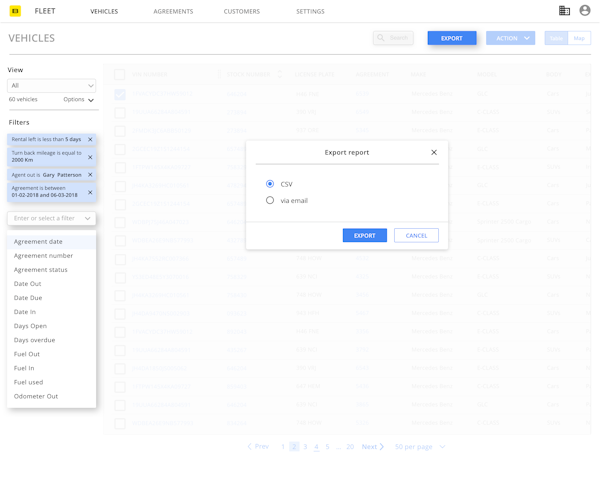
Task: Remove the 'Agent out is Gary Patterson' filter
Action: (x=90, y=175)
